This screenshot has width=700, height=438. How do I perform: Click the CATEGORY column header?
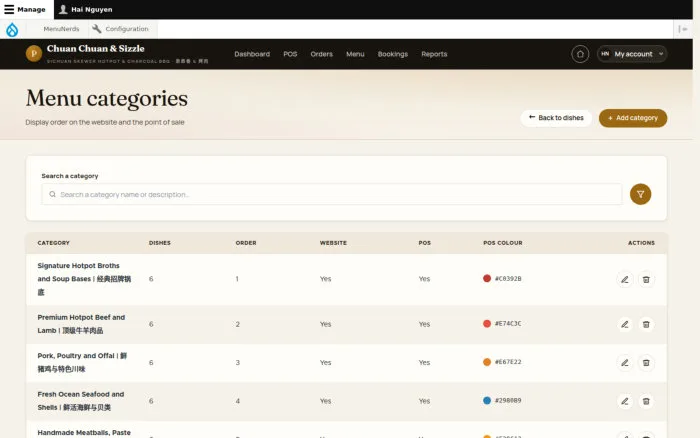click(54, 243)
